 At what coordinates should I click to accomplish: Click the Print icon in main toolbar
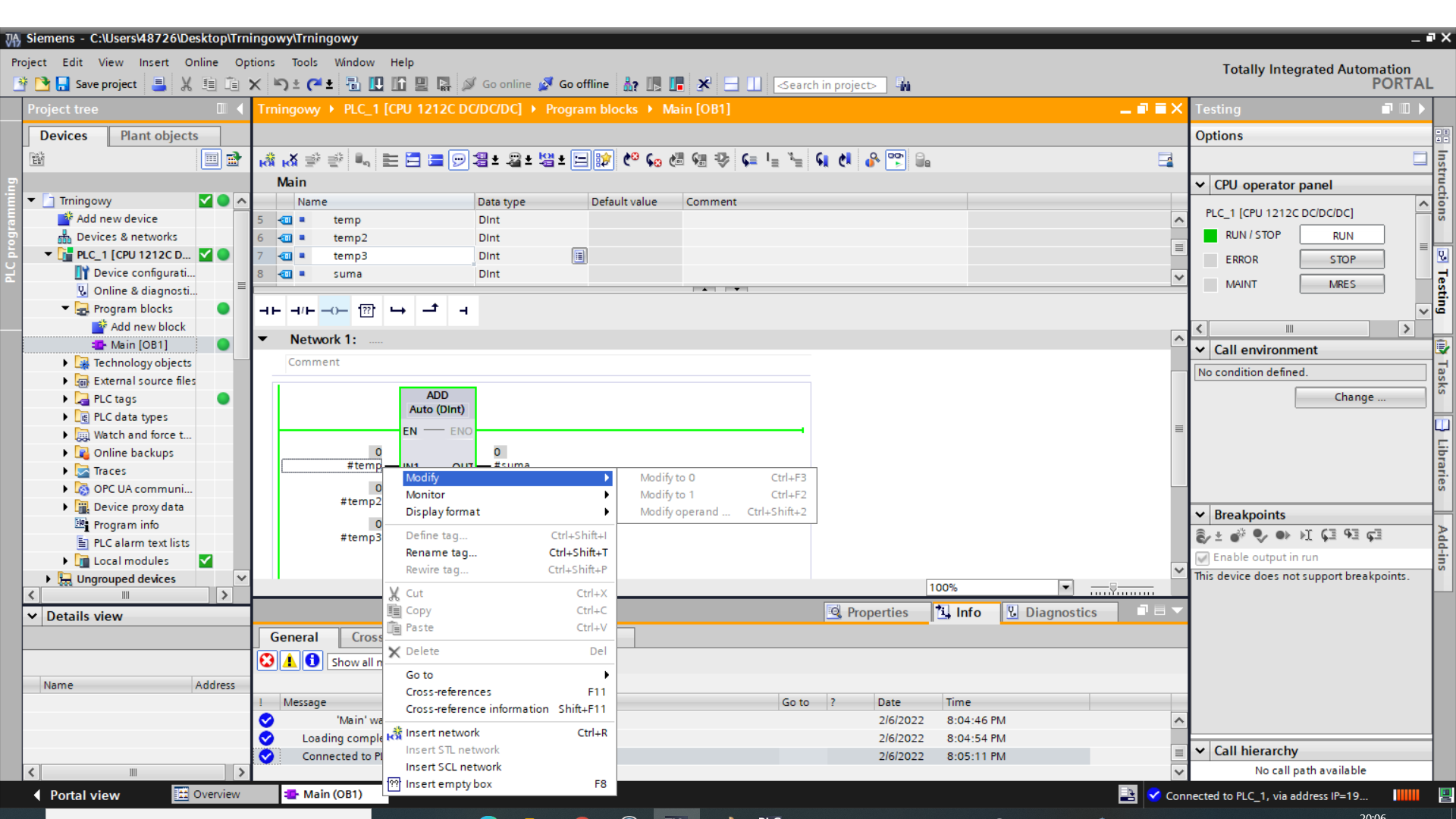pyautogui.click(x=158, y=84)
